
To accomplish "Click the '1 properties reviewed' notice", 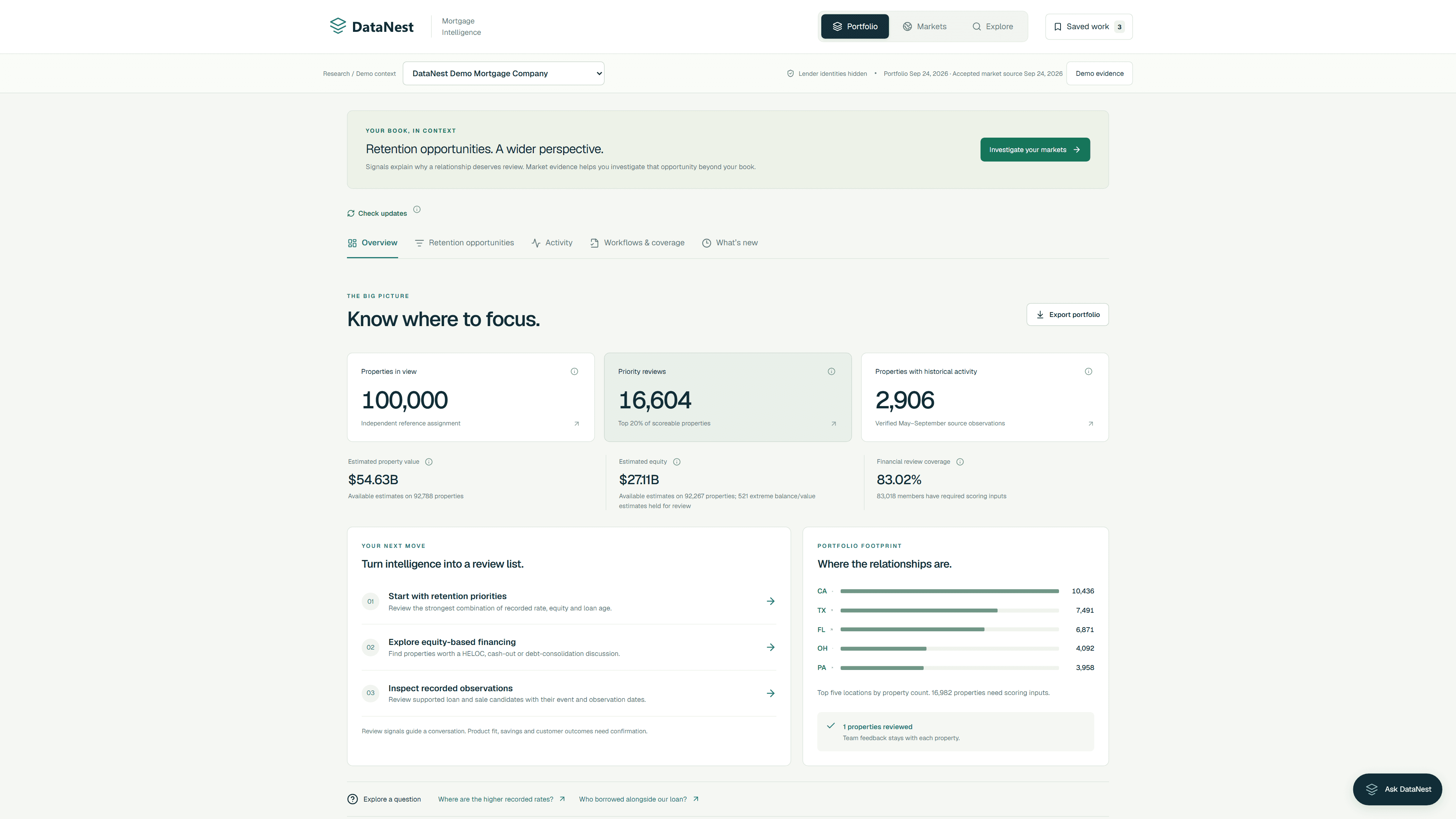I will (x=955, y=732).
